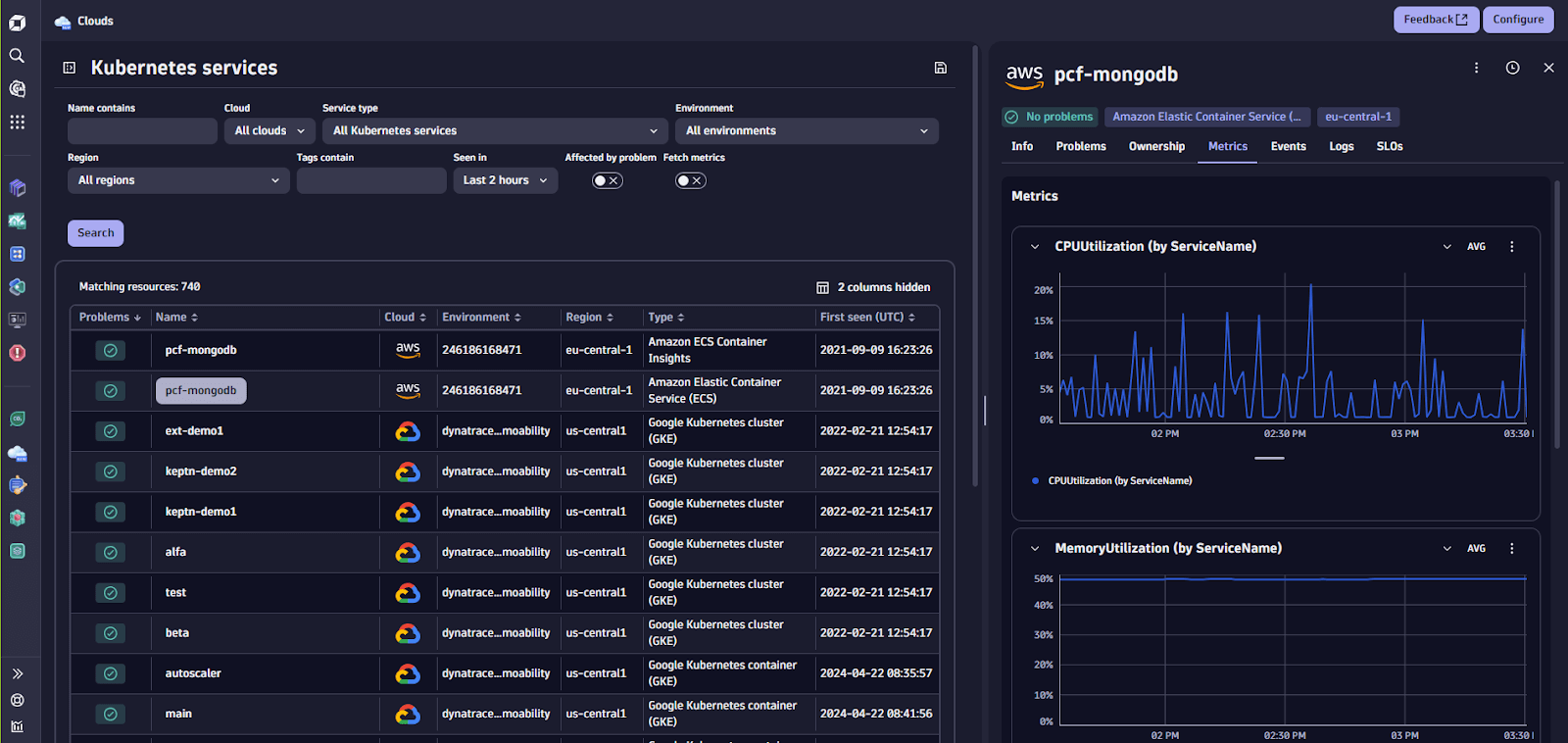Image resolution: width=1568 pixels, height=743 pixels.
Task: Click the 2 columns hidden button
Action: [872, 287]
